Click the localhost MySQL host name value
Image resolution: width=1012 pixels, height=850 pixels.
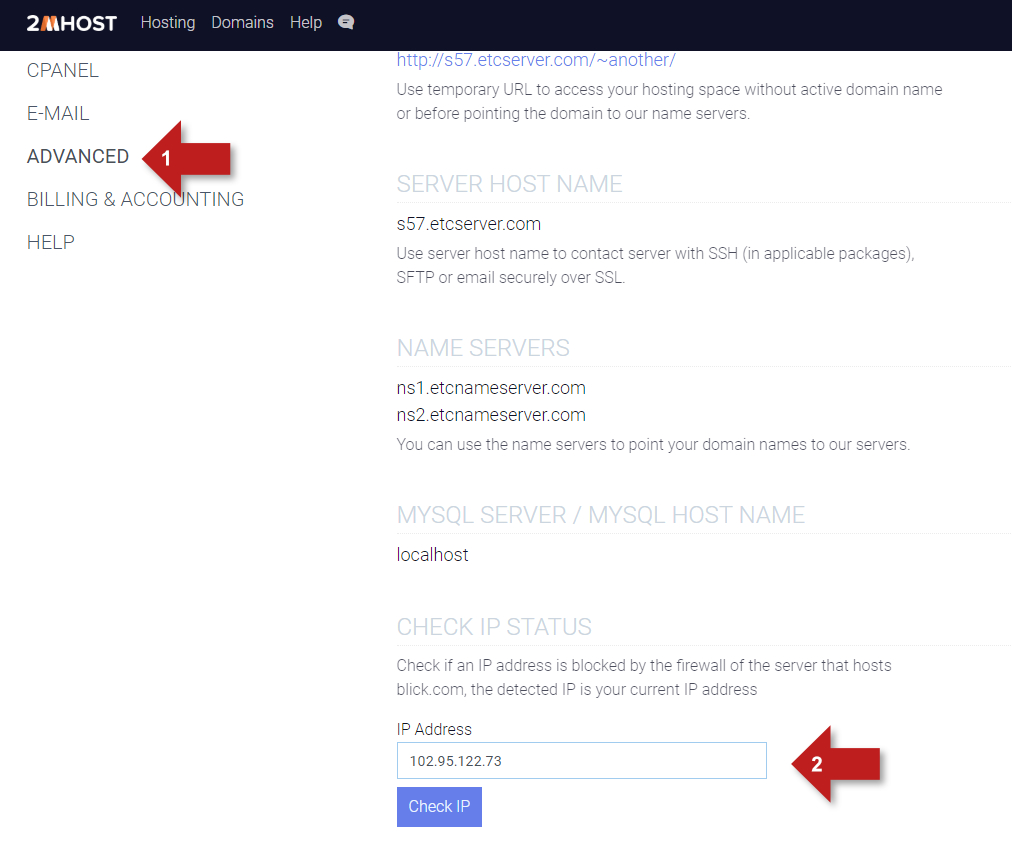coord(432,555)
